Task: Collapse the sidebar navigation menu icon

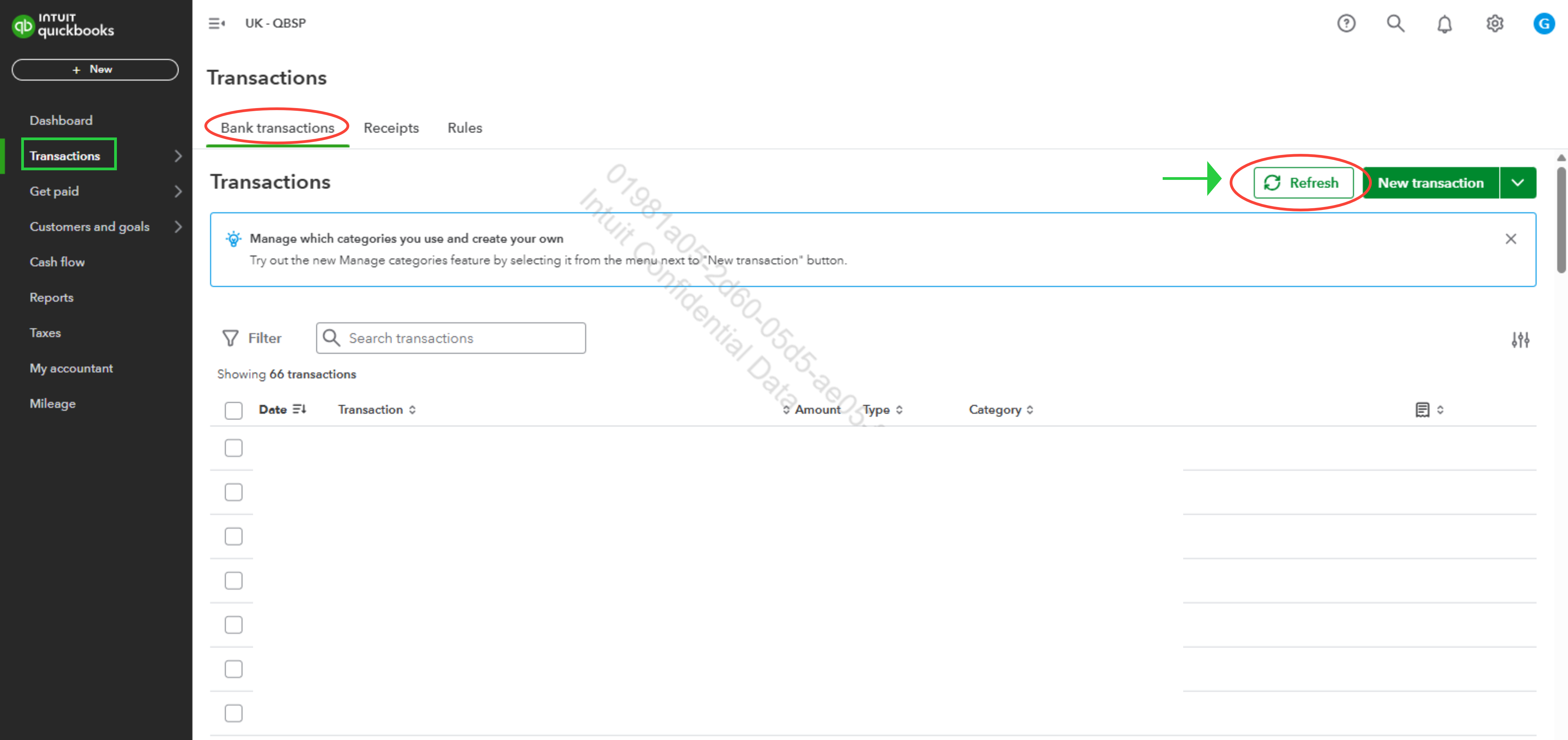Action: pos(217,24)
